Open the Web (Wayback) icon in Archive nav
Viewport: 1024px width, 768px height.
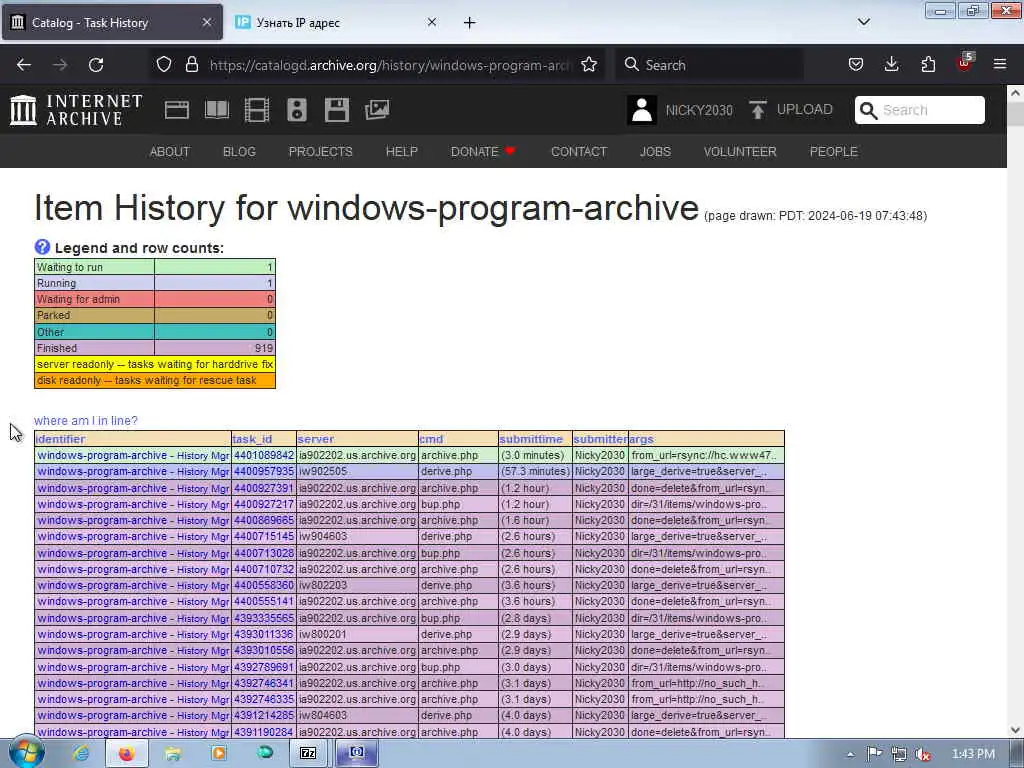click(176, 110)
